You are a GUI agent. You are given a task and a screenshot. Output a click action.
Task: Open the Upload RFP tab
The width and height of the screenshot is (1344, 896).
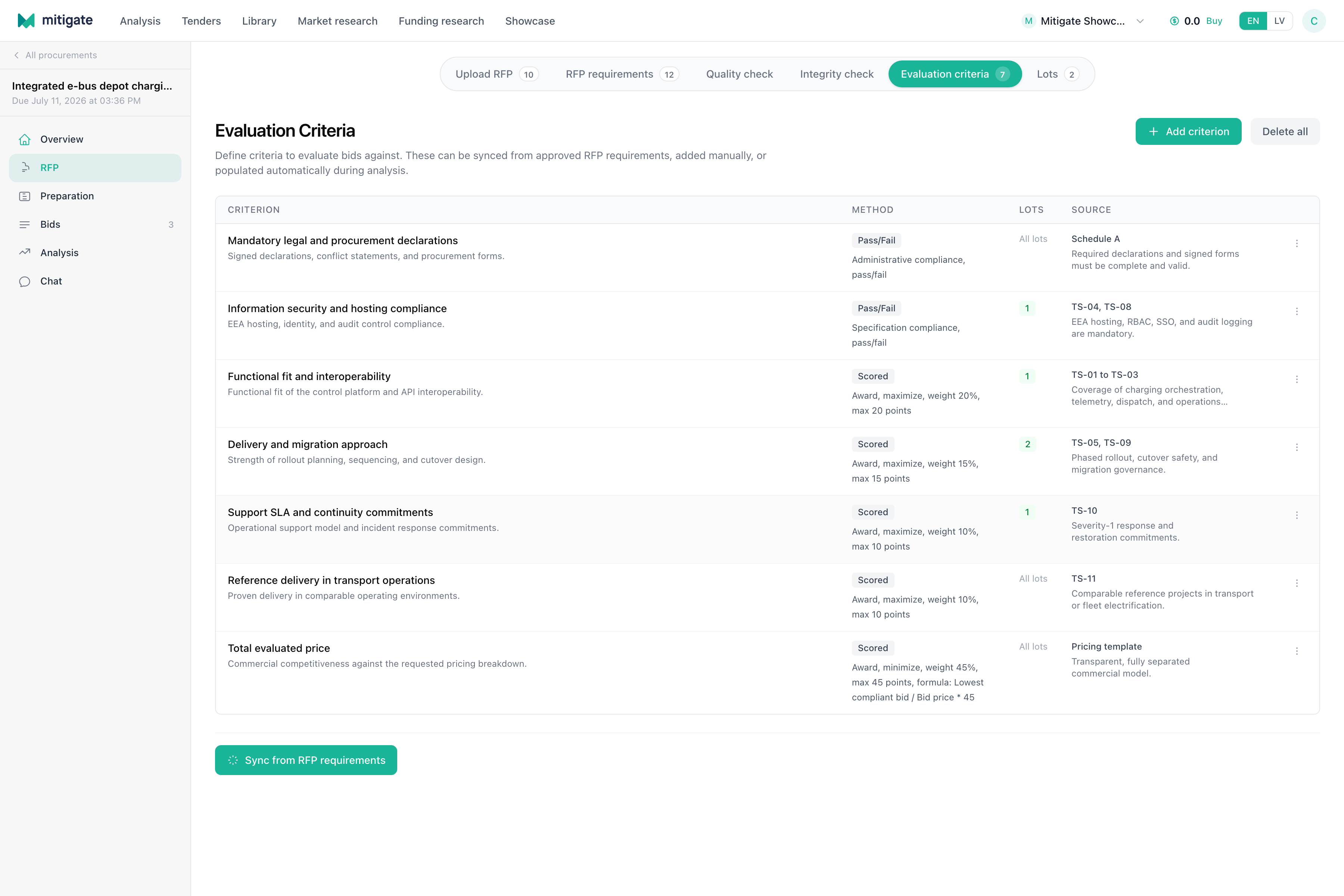tap(497, 74)
